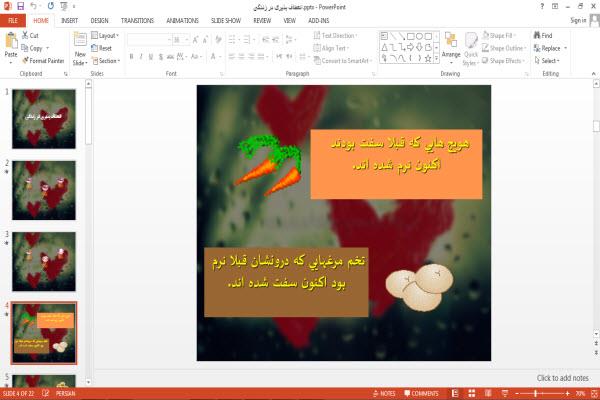Toggle numbered list button
The height and width of the screenshot is (400, 600).
(248, 39)
